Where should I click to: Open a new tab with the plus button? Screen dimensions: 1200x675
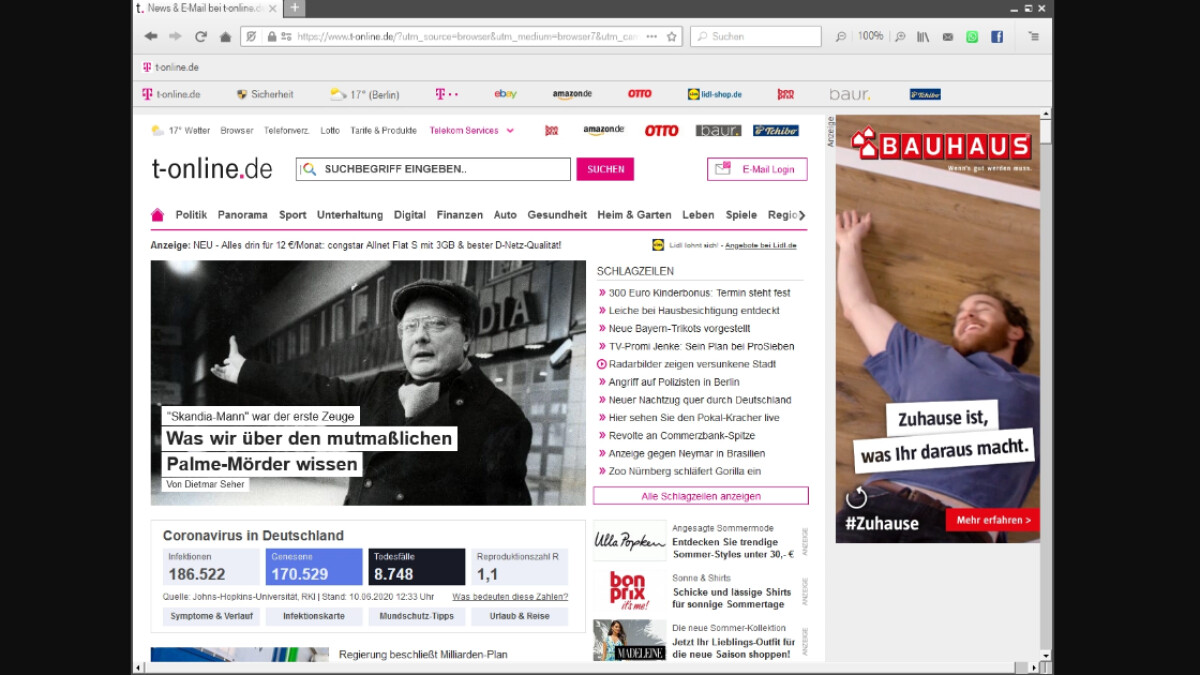point(294,8)
